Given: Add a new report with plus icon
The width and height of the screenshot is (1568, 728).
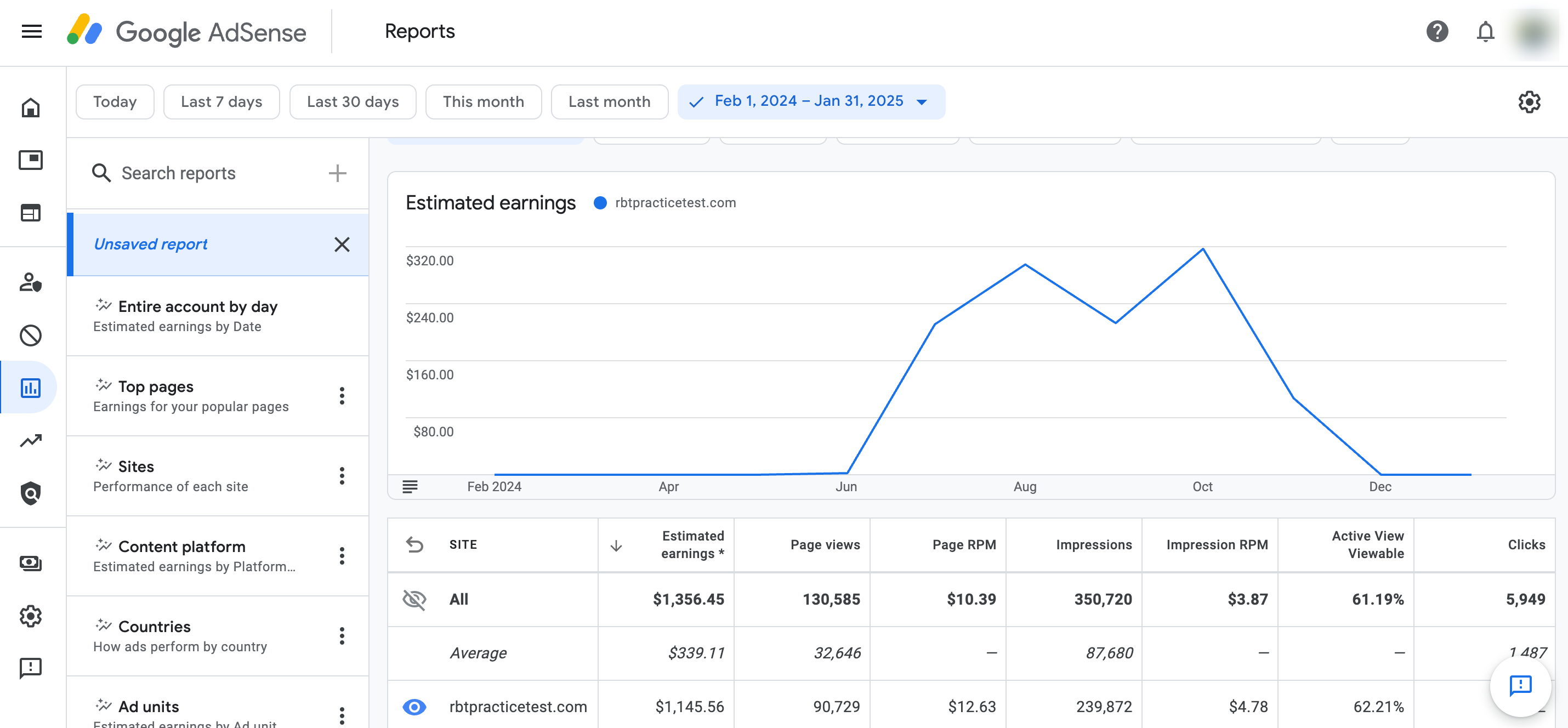Looking at the screenshot, I should tap(337, 173).
